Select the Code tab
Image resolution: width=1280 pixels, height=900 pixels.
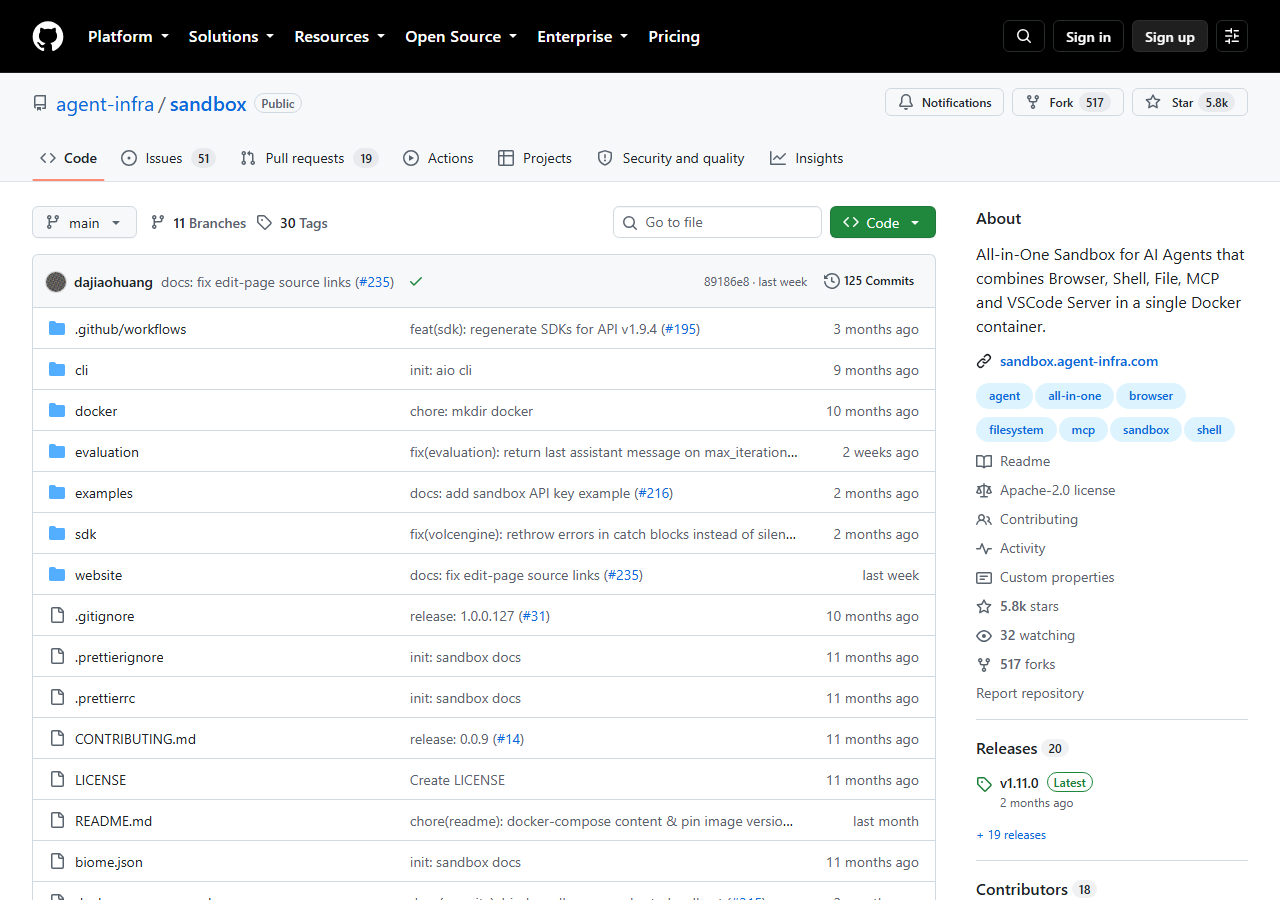coord(68,158)
